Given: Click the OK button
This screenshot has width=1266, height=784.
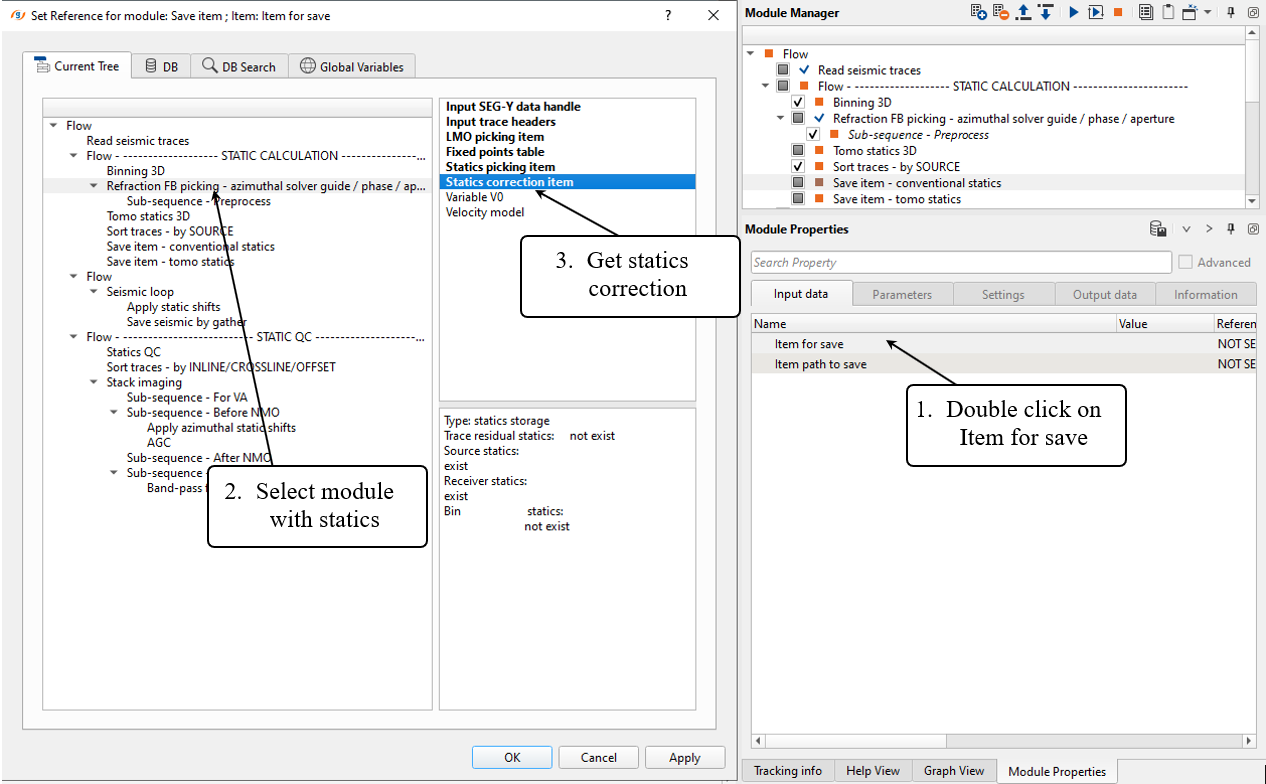Looking at the screenshot, I should coord(512,757).
